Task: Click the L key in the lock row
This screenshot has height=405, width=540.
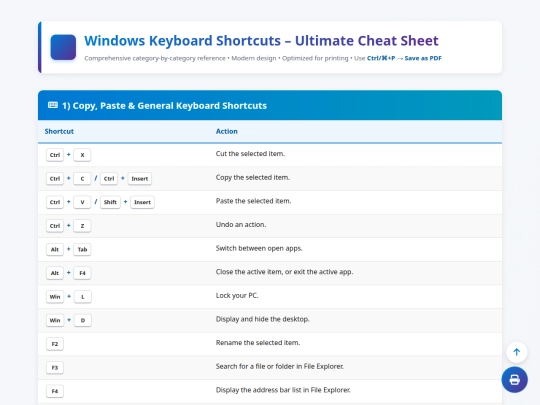Action: pos(83,297)
